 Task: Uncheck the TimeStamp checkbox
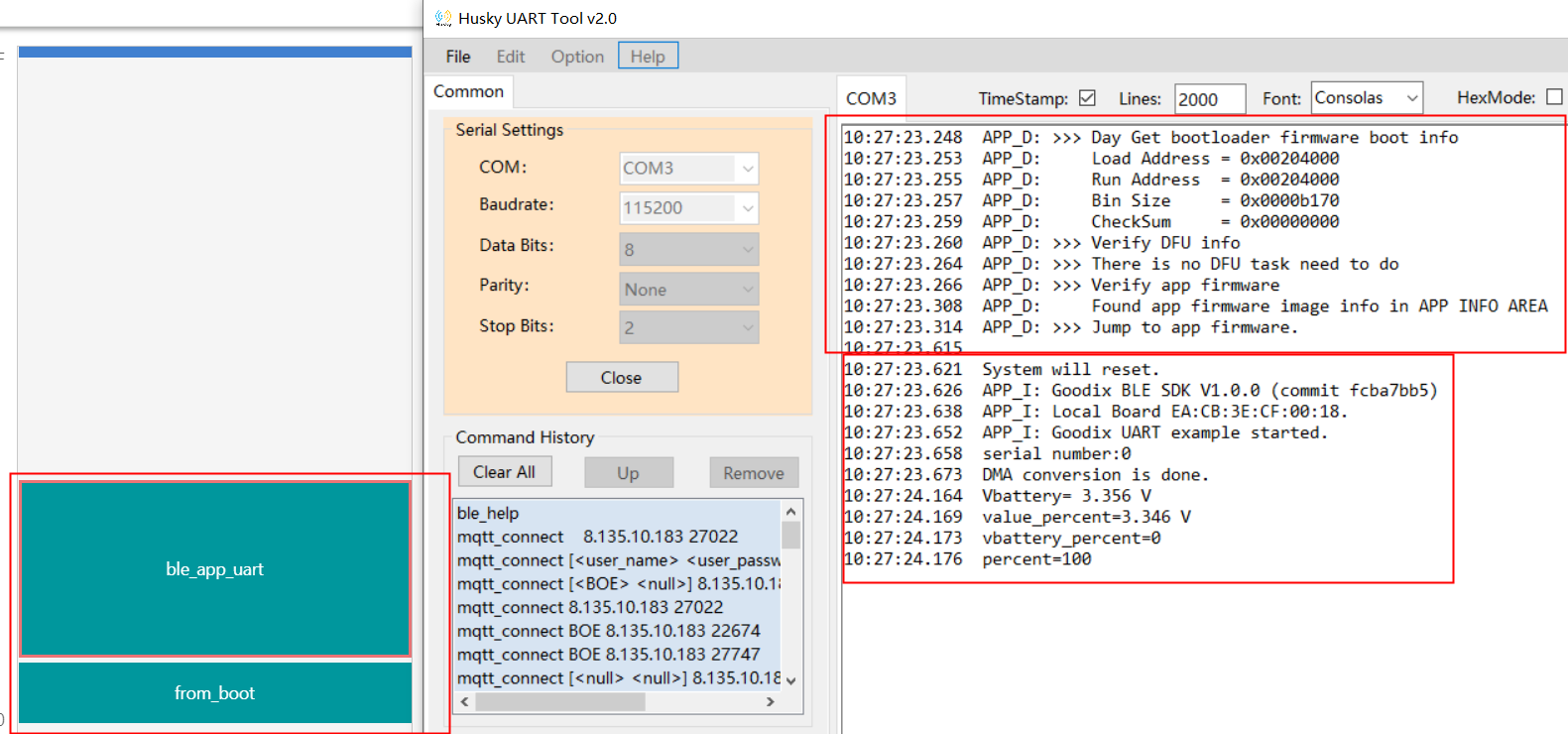1087,97
